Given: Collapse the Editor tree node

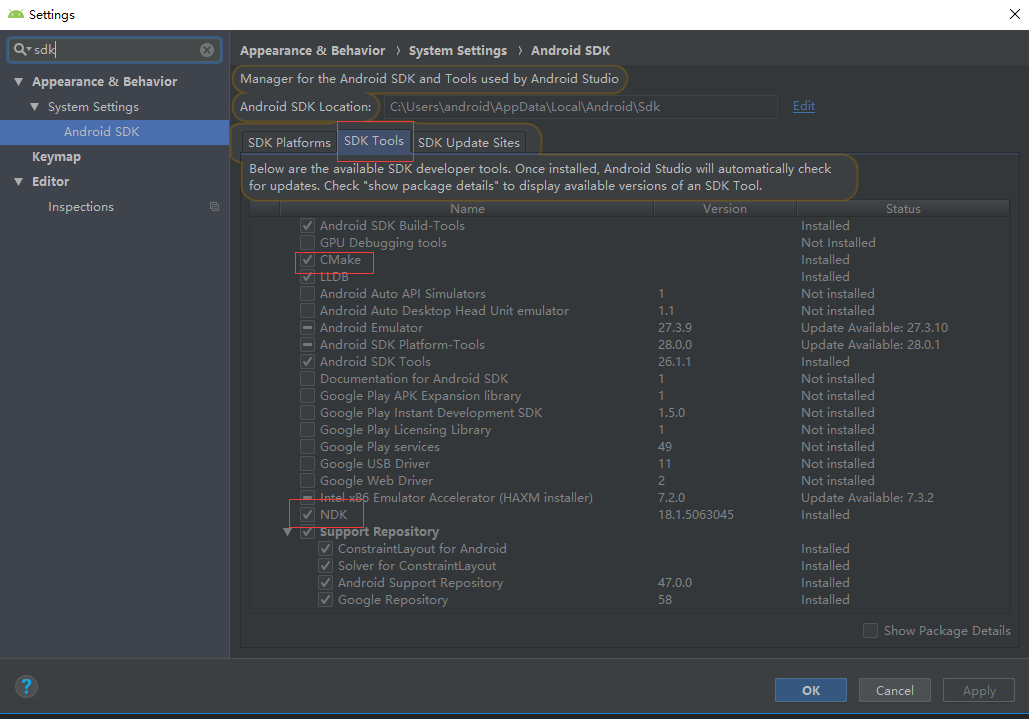Looking at the screenshot, I should point(18,182).
